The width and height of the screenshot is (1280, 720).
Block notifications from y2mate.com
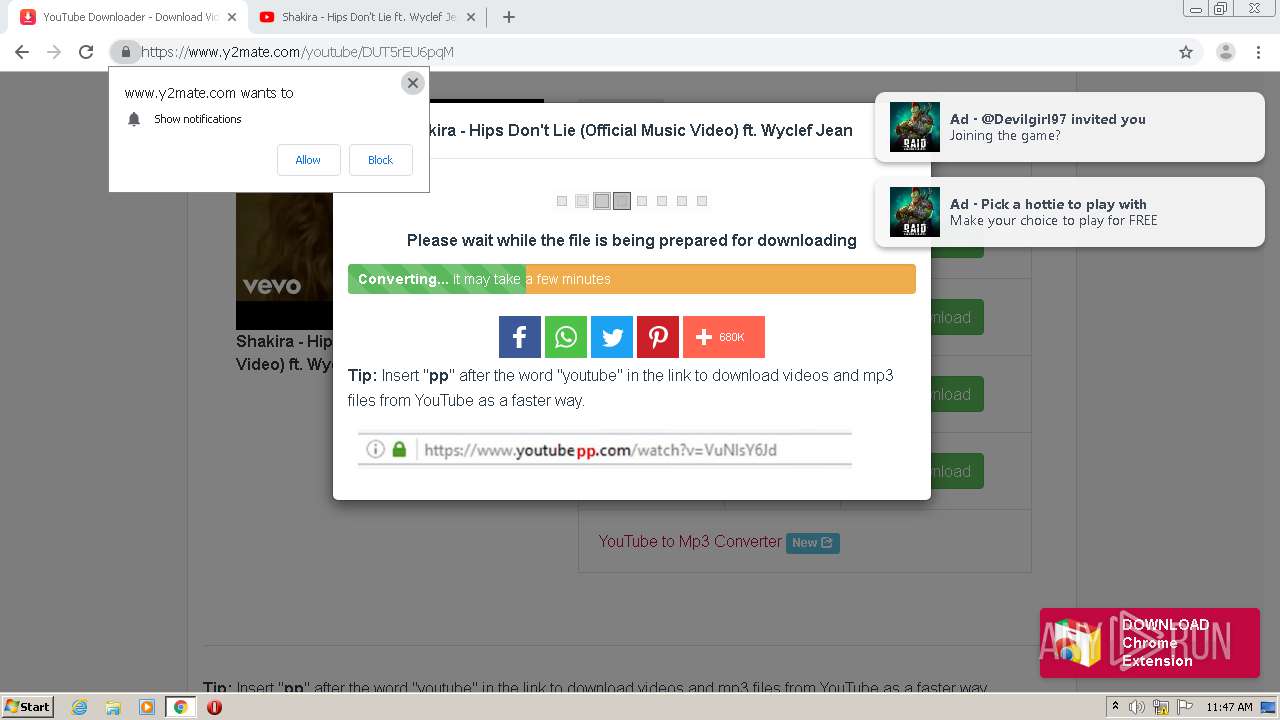tap(380, 160)
